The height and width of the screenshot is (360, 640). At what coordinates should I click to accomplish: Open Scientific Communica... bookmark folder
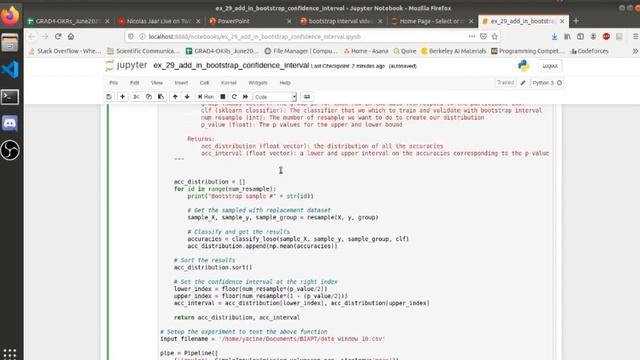(x=143, y=51)
